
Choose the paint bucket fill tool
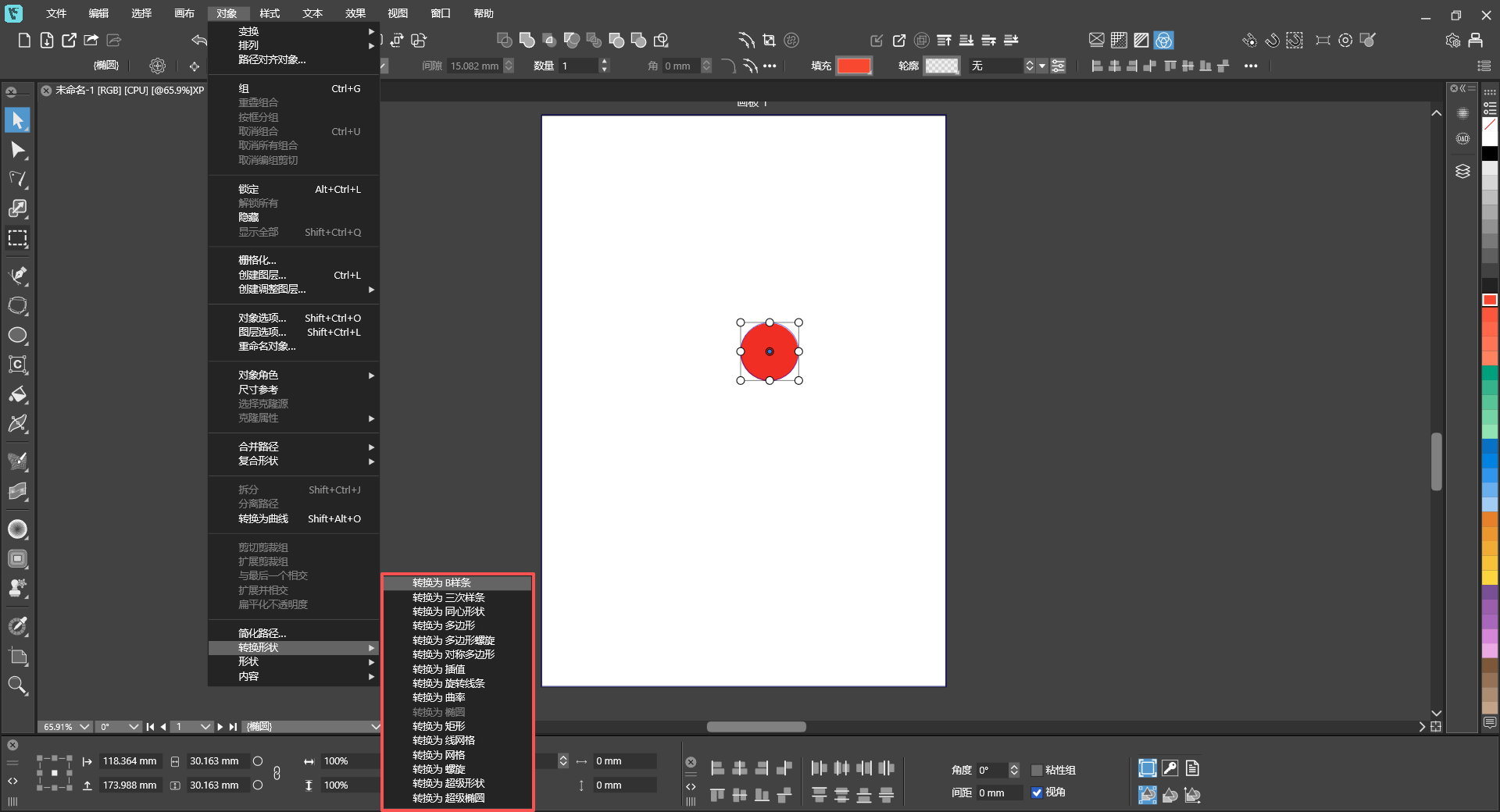coord(17,394)
